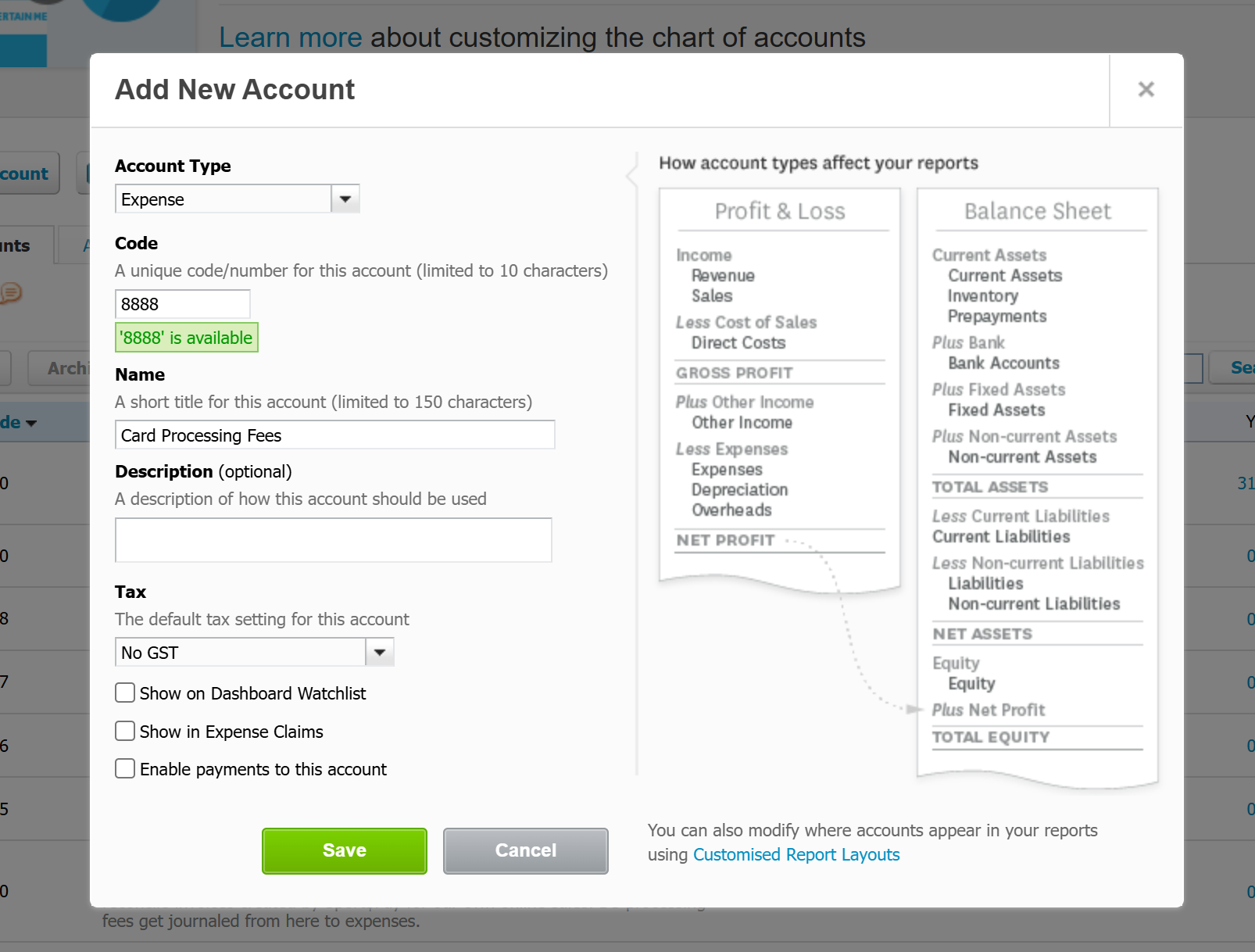Click the Balance Sheet report heading
The image size is (1255, 952).
(x=1038, y=211)
